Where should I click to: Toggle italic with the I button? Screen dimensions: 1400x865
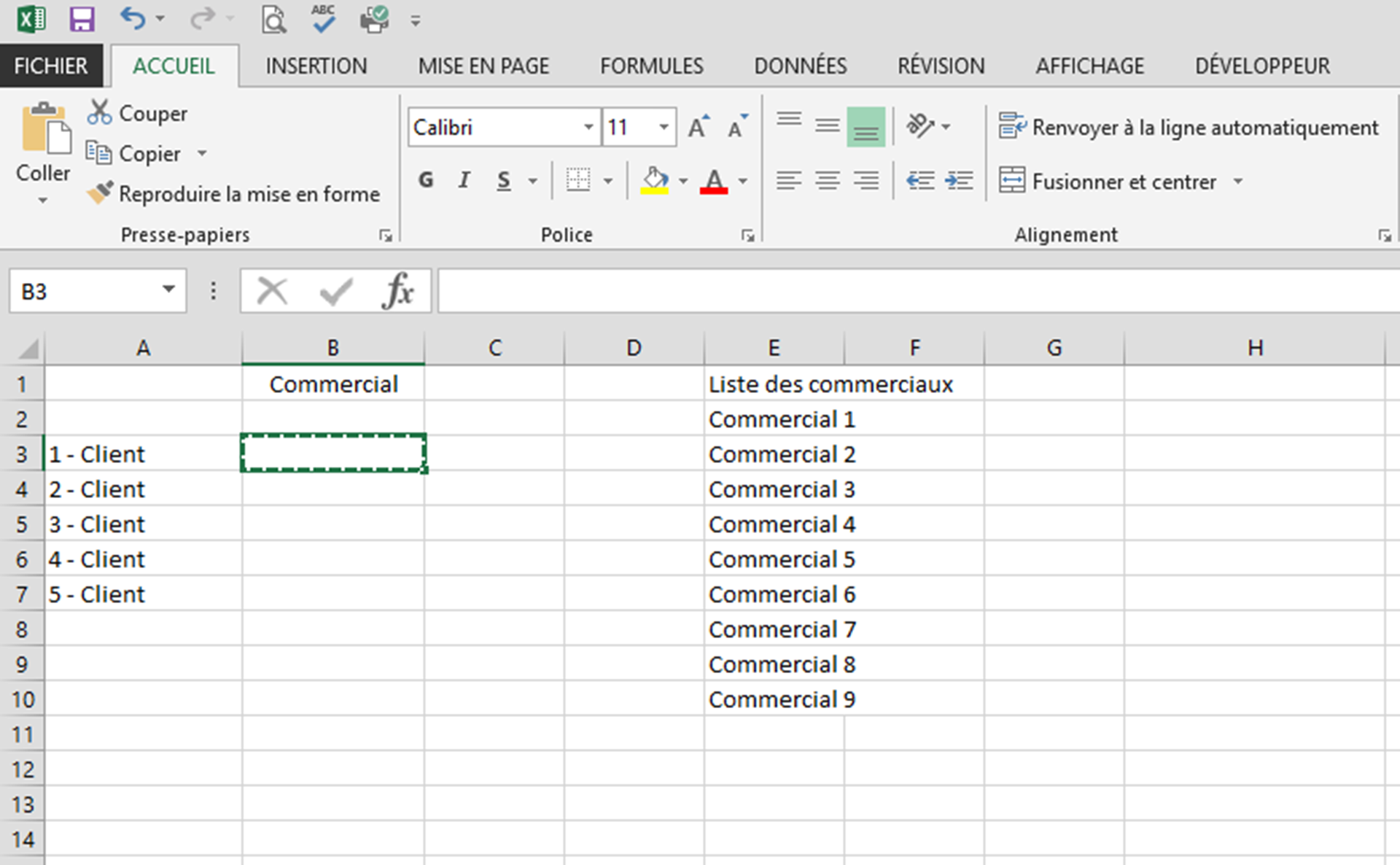point(464,180)
